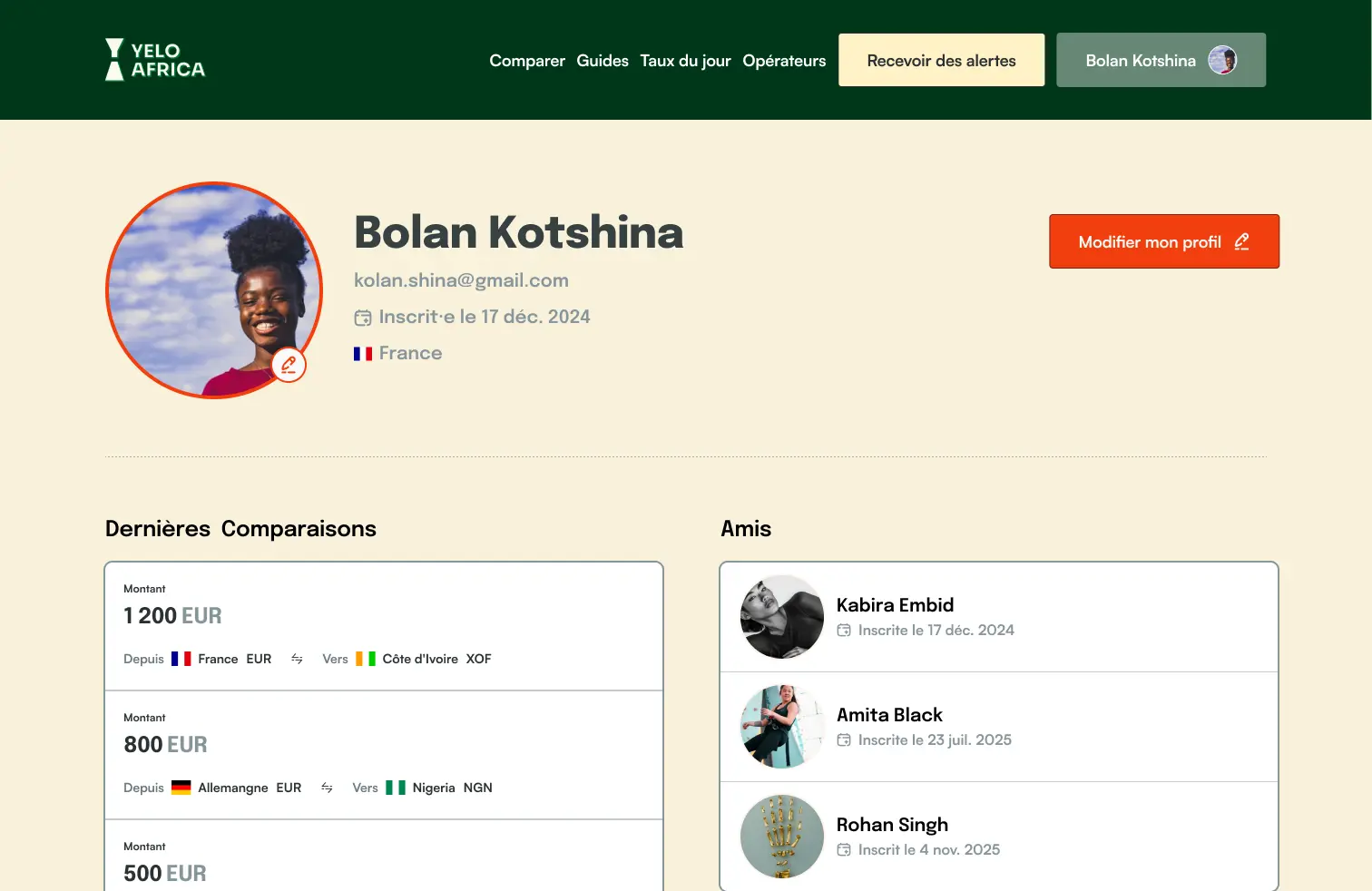Click Modifier mon profil
The height and width of the screenshot is (891, 1372).
tap(1164, 241)
